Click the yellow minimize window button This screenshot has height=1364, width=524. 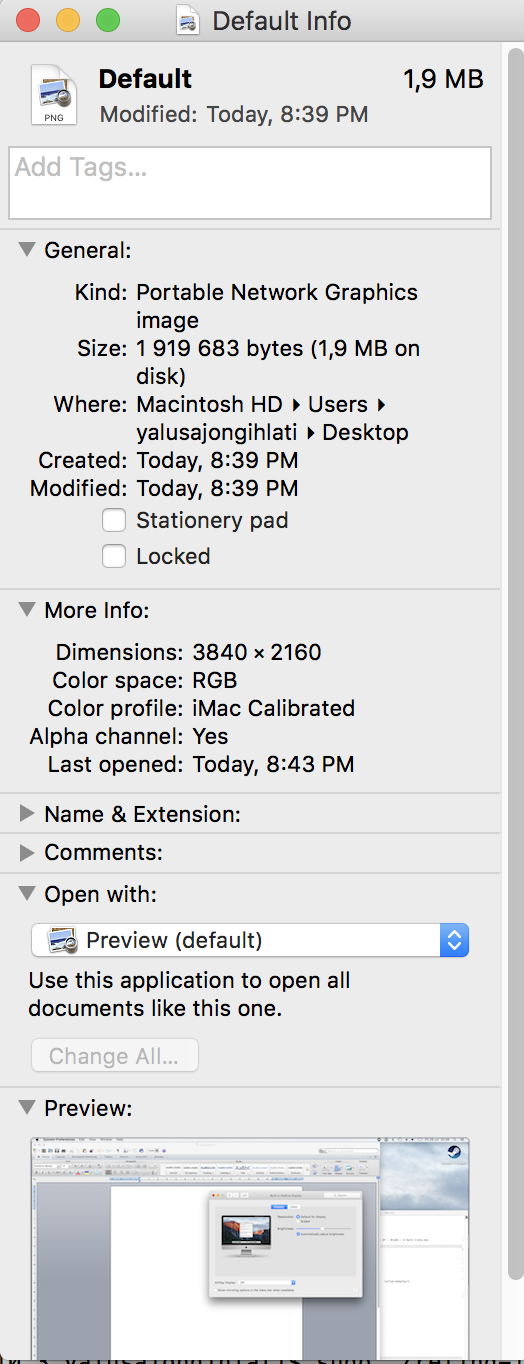[67, 20]
